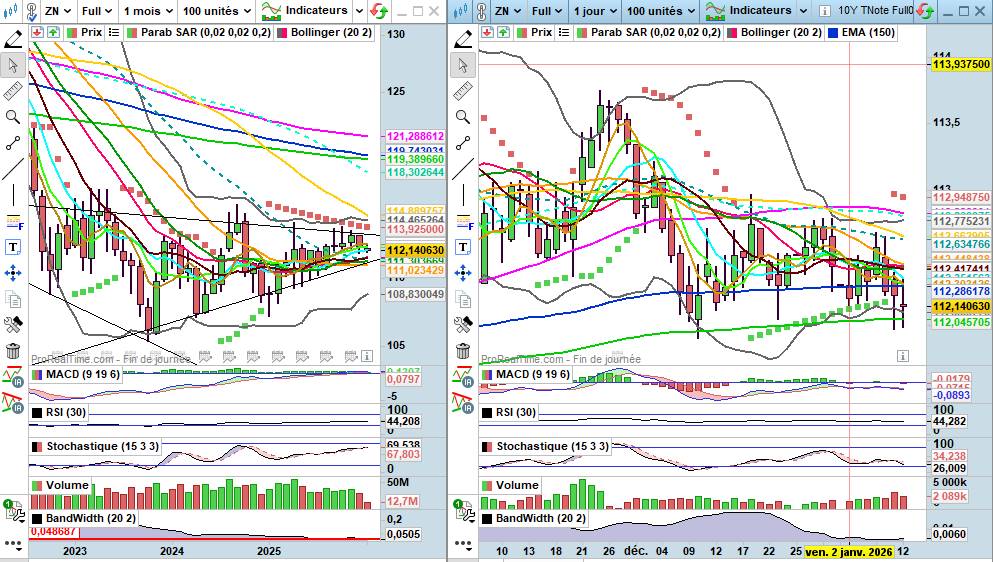Toggle the EMA (150) indicator label
Viewport: 993px width, 562px height.
click(x=866, y=32)
